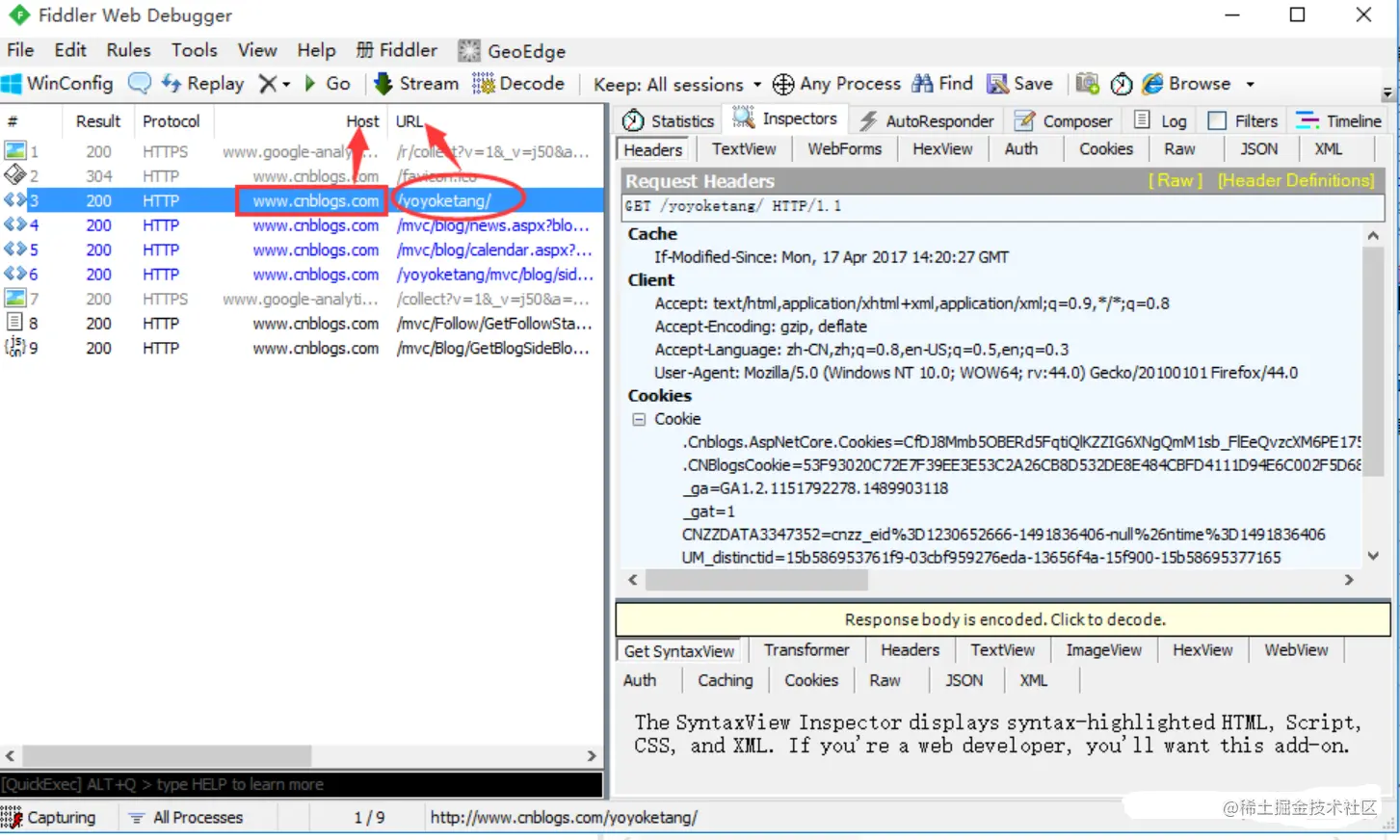This screenshot has width=1400, height=840.
Task: Click /mvc/blog/calendar.aspx URL in session 5
Action: click(x=494, y=249)
